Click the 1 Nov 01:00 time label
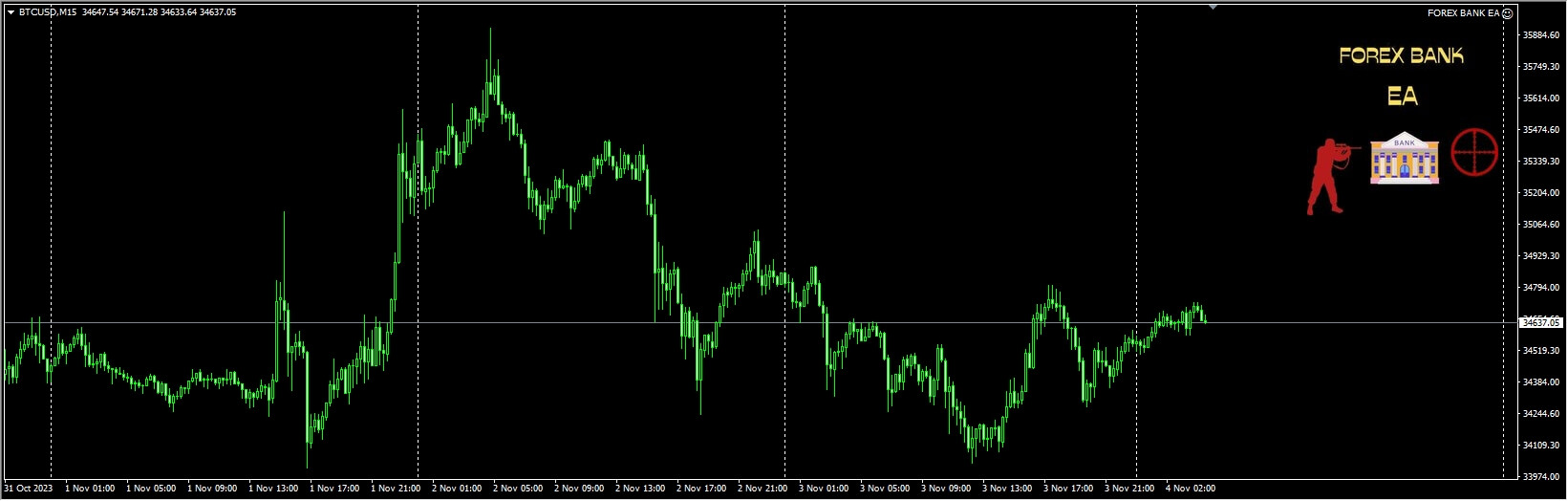1568x501 pixels. pyautogui.click(x=90, y=489)
